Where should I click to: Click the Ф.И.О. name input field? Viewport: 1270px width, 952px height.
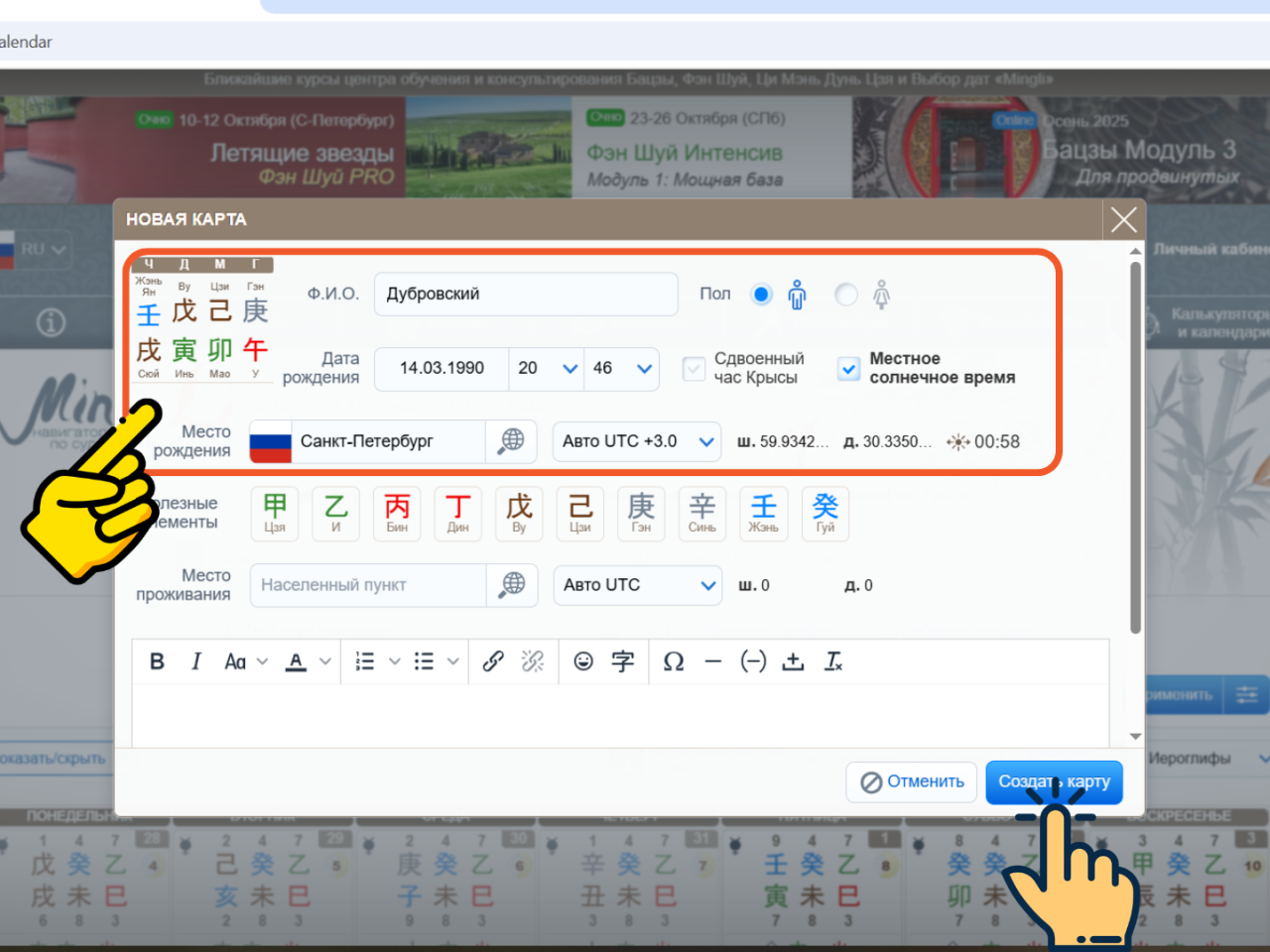click(x=525, y=295)
